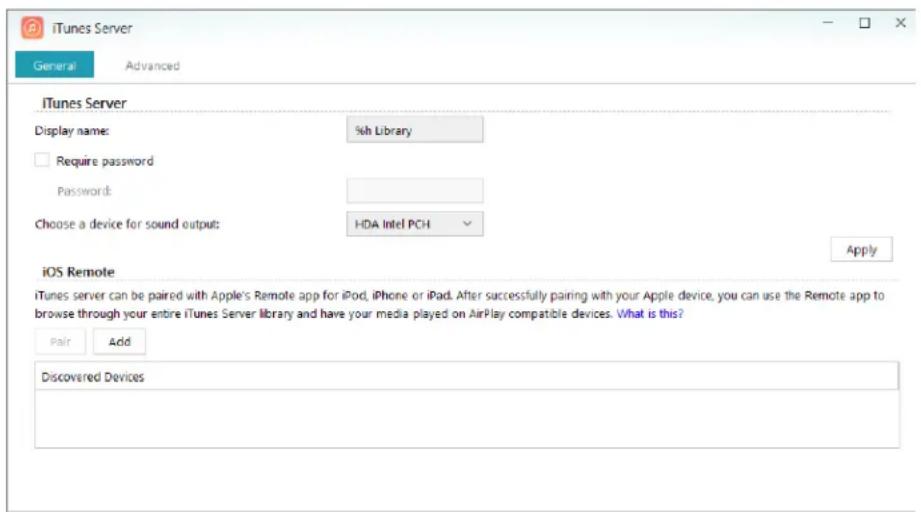The width and height of the screenshot is (921, 512).
Task: Click the Display name input field
Action: (415, 130)
